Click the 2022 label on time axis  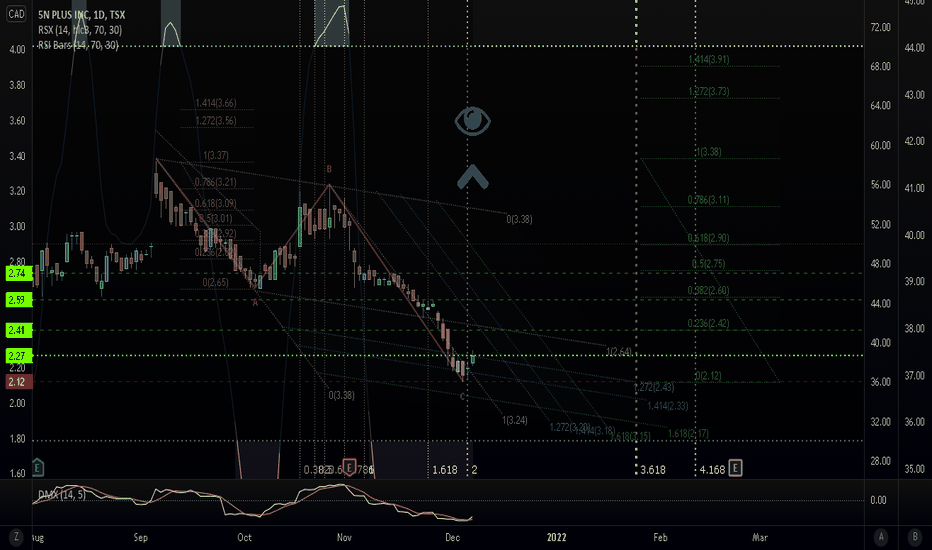click(556, 538)
